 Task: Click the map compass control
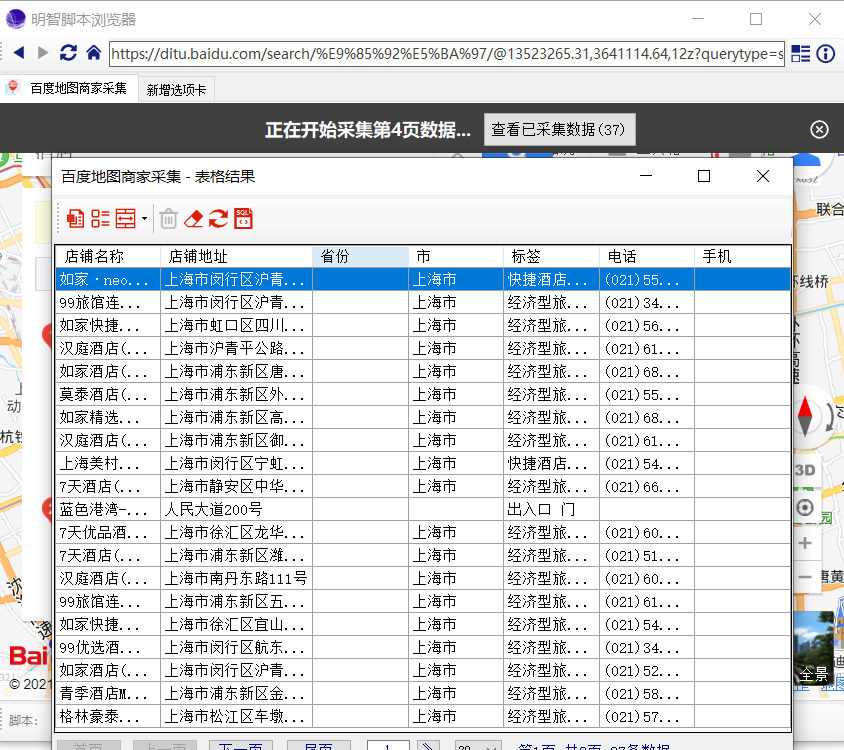click(805, 417)
